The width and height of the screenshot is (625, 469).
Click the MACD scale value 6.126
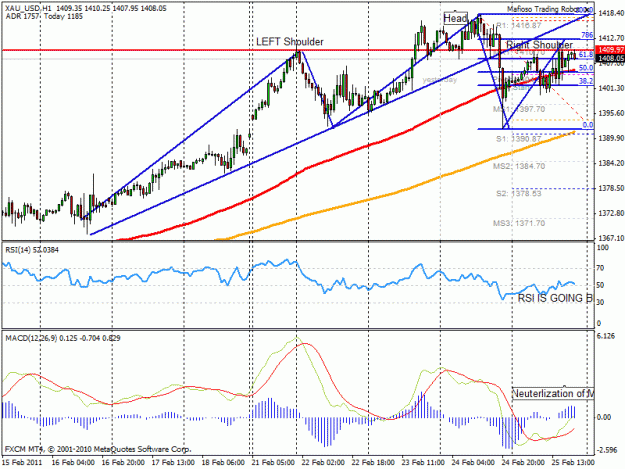(606, 336)
